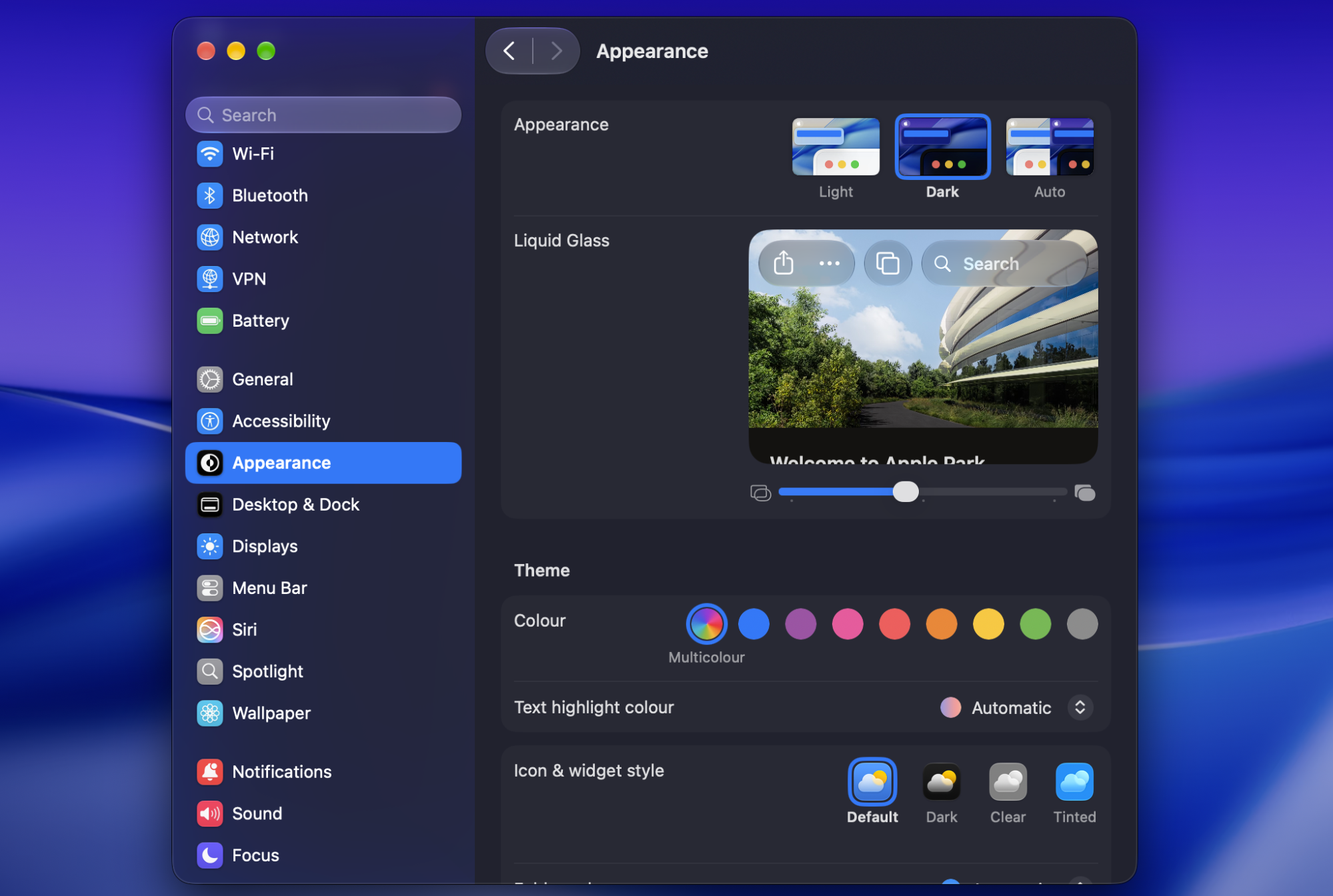This screenshot has width=1333, height=896.
Task: Click the three-dots icon in Liquid Glass preview
Action: [830, 263]
